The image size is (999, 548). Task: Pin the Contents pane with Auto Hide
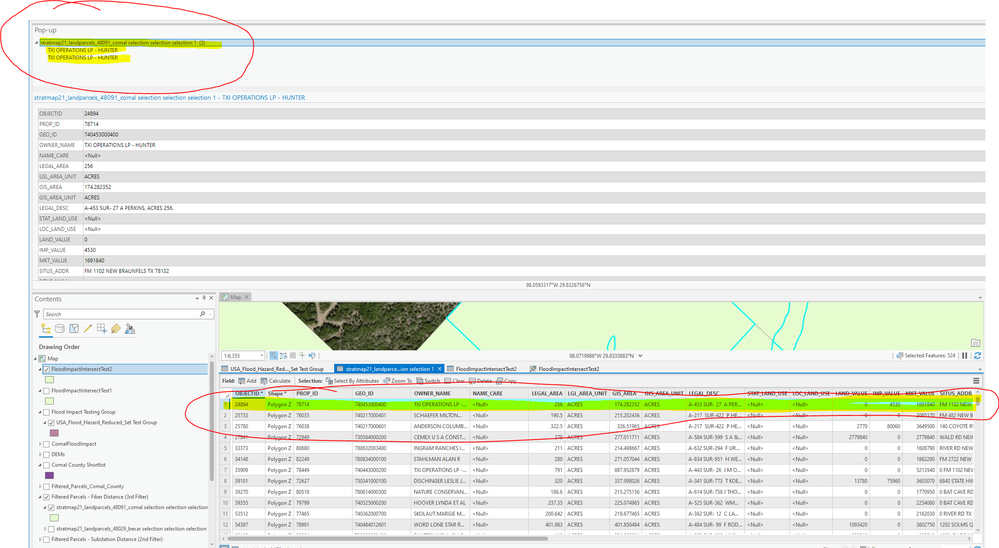tap(205, 298)
